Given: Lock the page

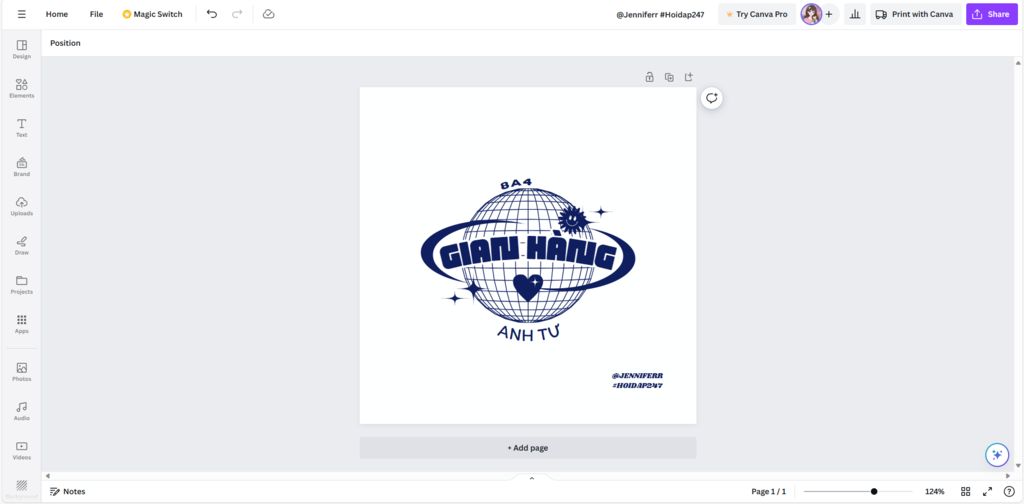Looking at the screenshot, I should pos(649,77).
